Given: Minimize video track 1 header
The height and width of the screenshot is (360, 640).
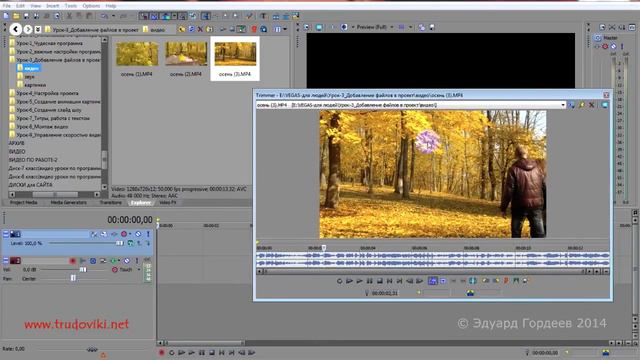Looking at the screenshot, I should 6,234.
